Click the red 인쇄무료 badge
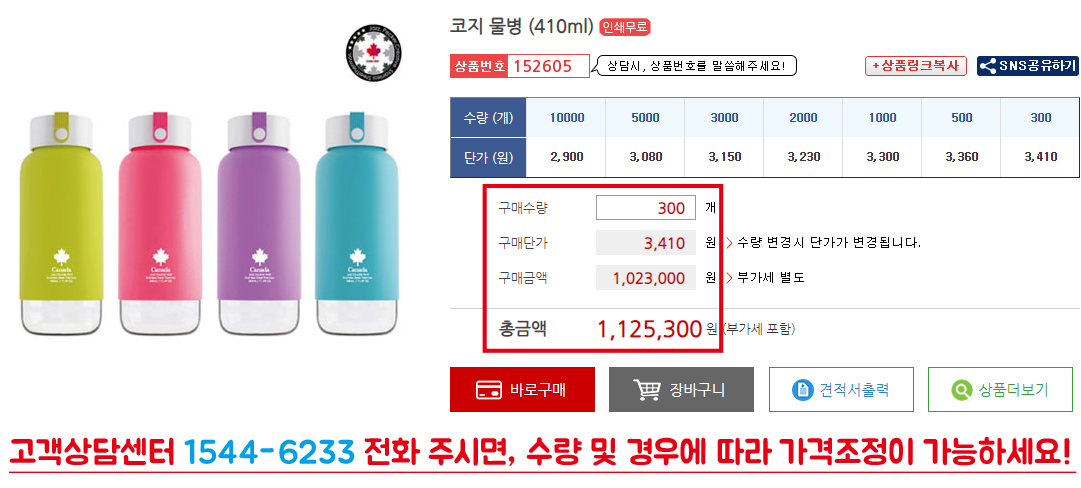Viewport: 1081px width, 488px height. coord(625,28)
